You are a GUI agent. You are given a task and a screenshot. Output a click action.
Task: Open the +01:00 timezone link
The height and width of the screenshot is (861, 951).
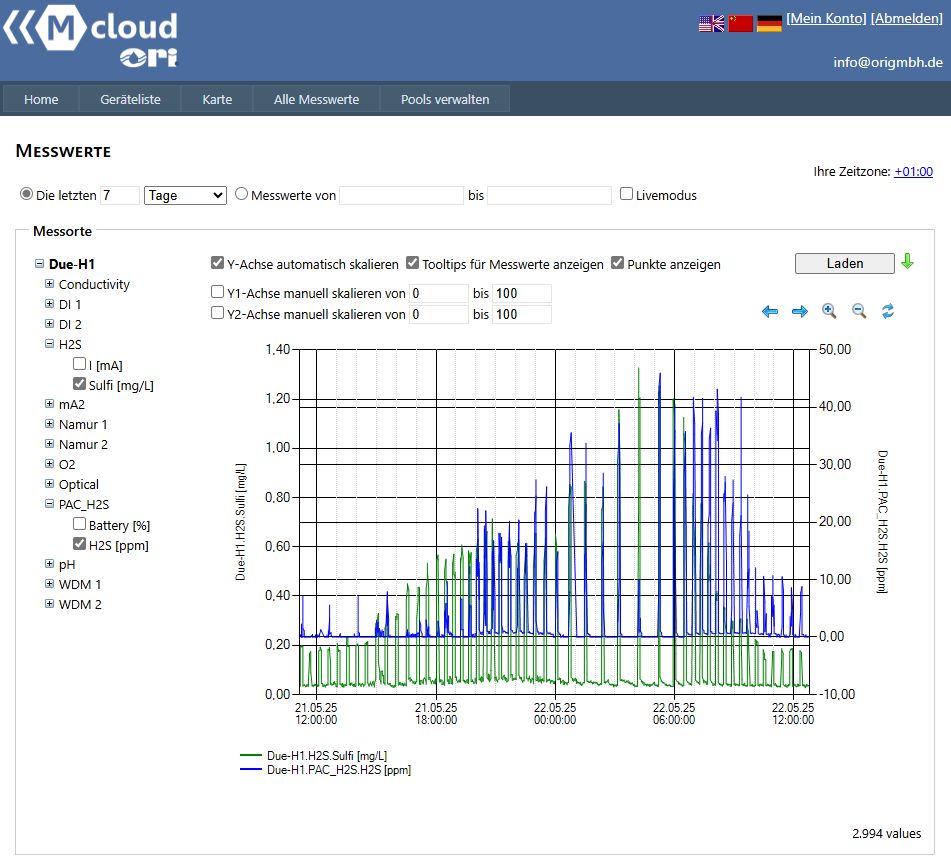pyautogui.click(x=913, y=172)
